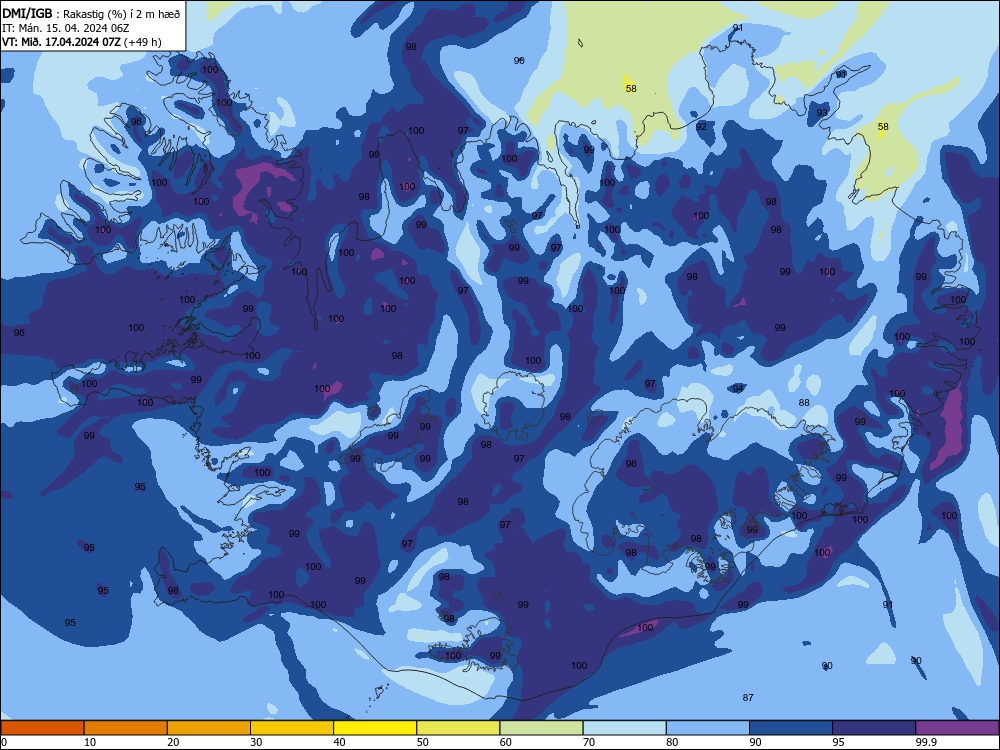Viewport: 1000px width, 750px height.
Task: Click the 'IT: Mán. 15. 04. 2024 06Z' line
Action: click(66, 28)
